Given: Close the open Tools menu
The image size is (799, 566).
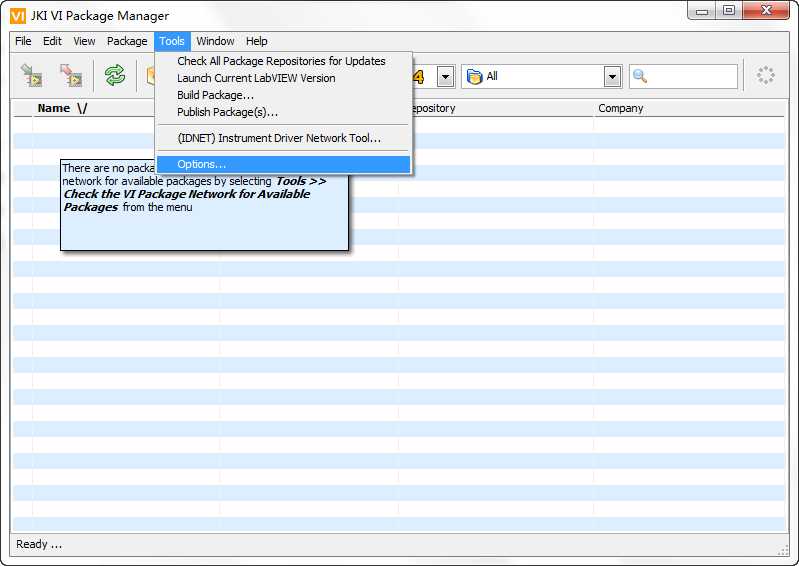Looking at the screenshot, I should coord(172,41).
